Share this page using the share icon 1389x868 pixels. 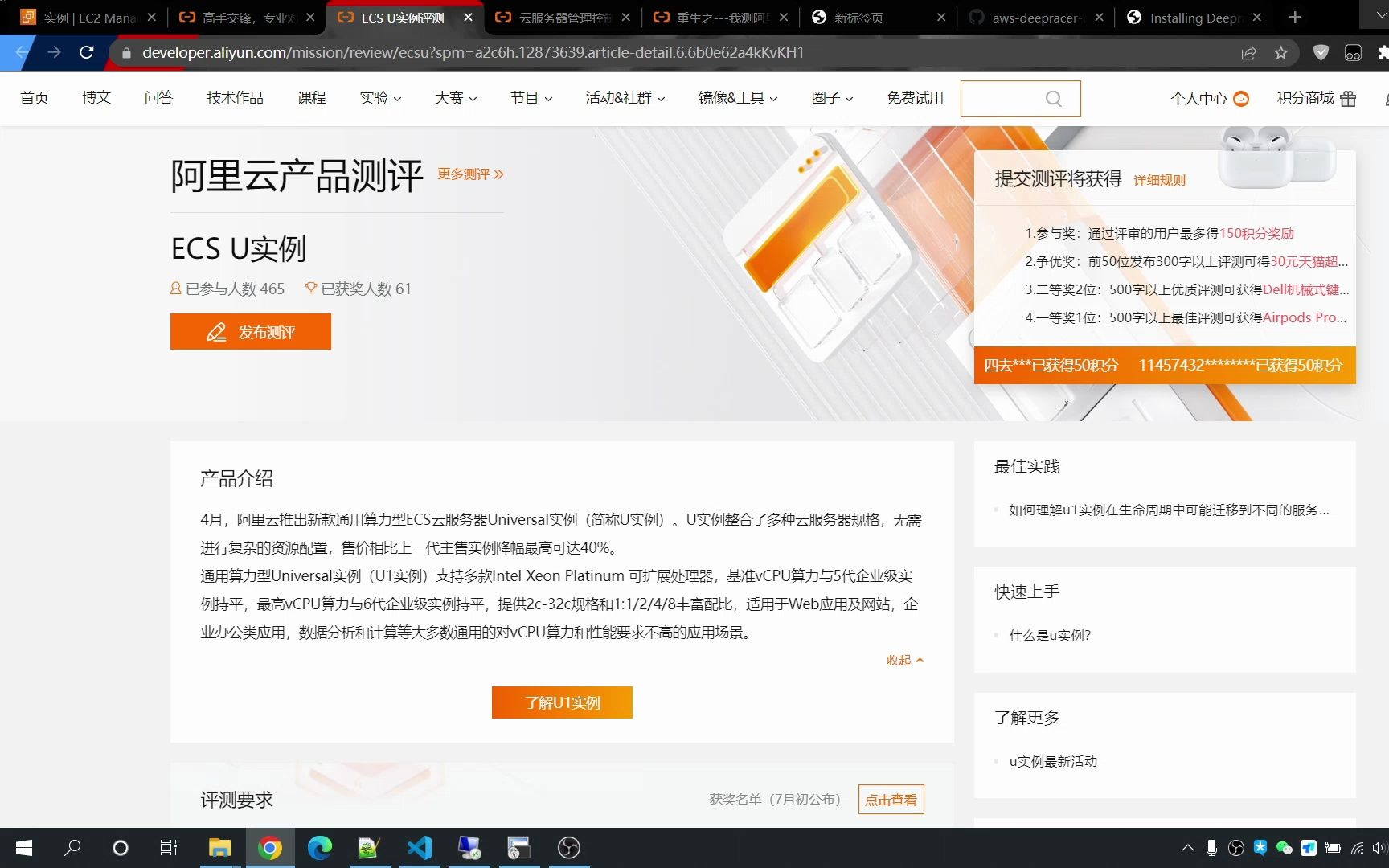point(1248,53)
